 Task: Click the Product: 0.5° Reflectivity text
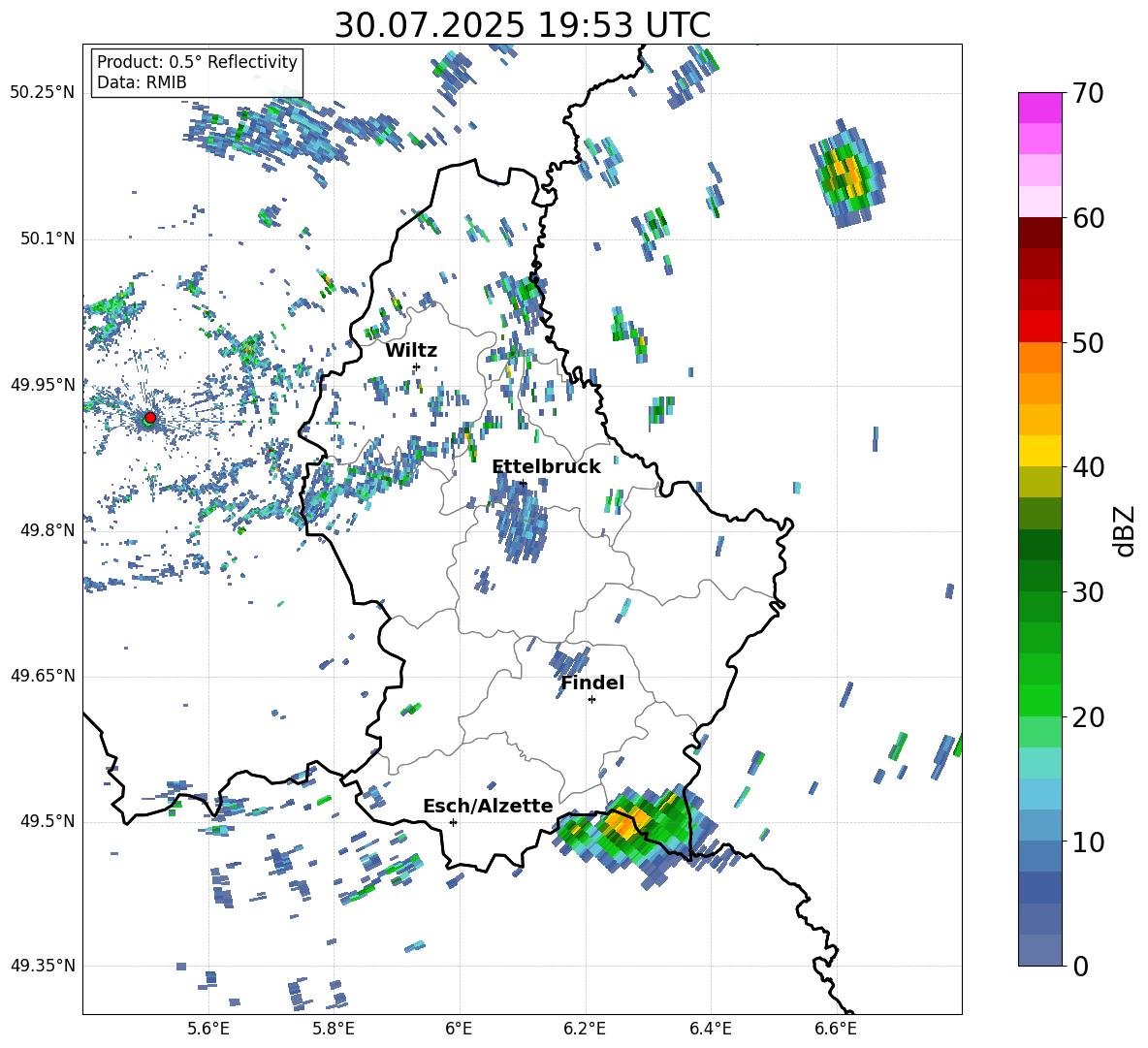(197, 62)
